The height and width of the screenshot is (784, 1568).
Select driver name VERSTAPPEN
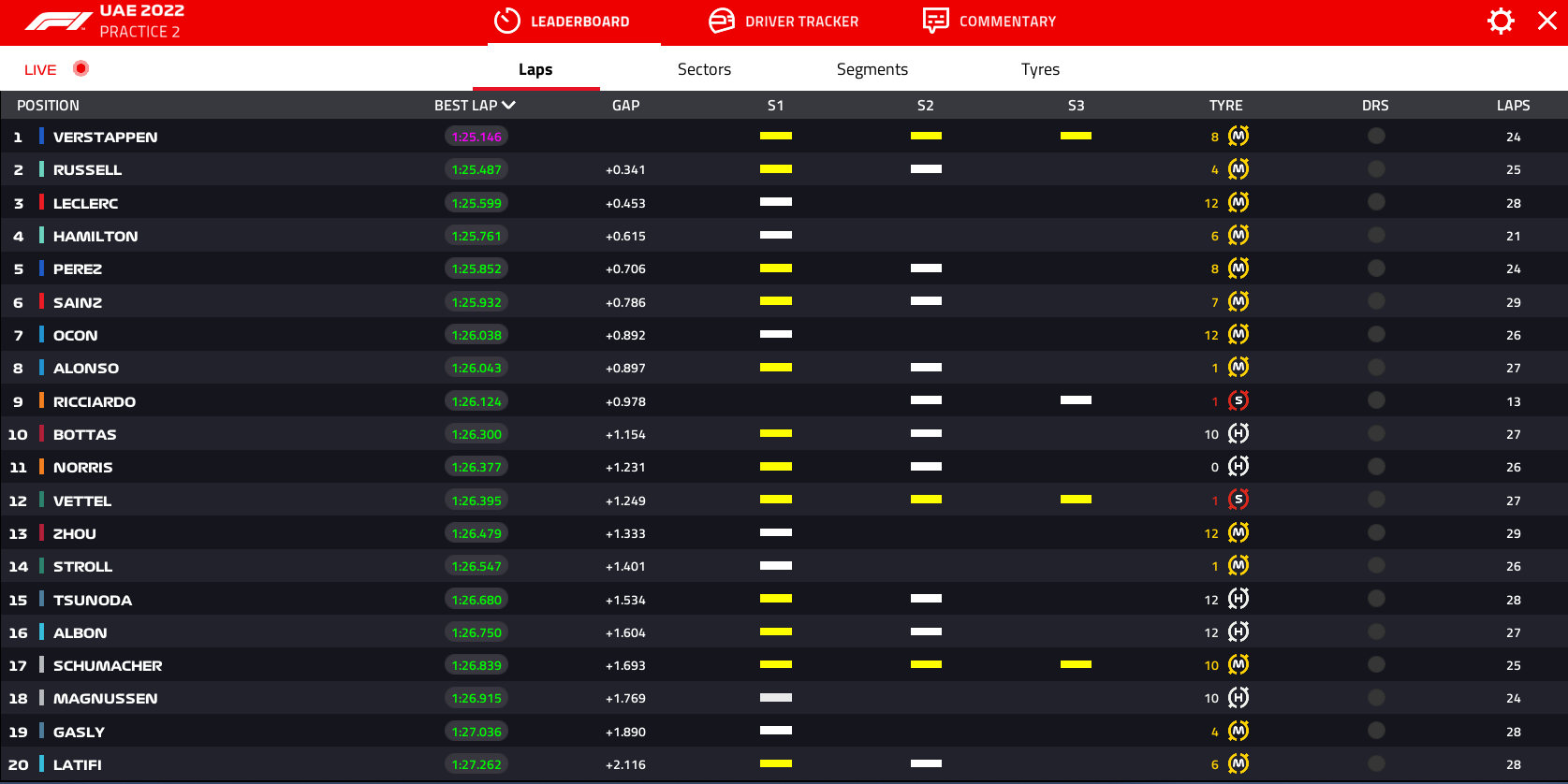(x=106, y=137)
